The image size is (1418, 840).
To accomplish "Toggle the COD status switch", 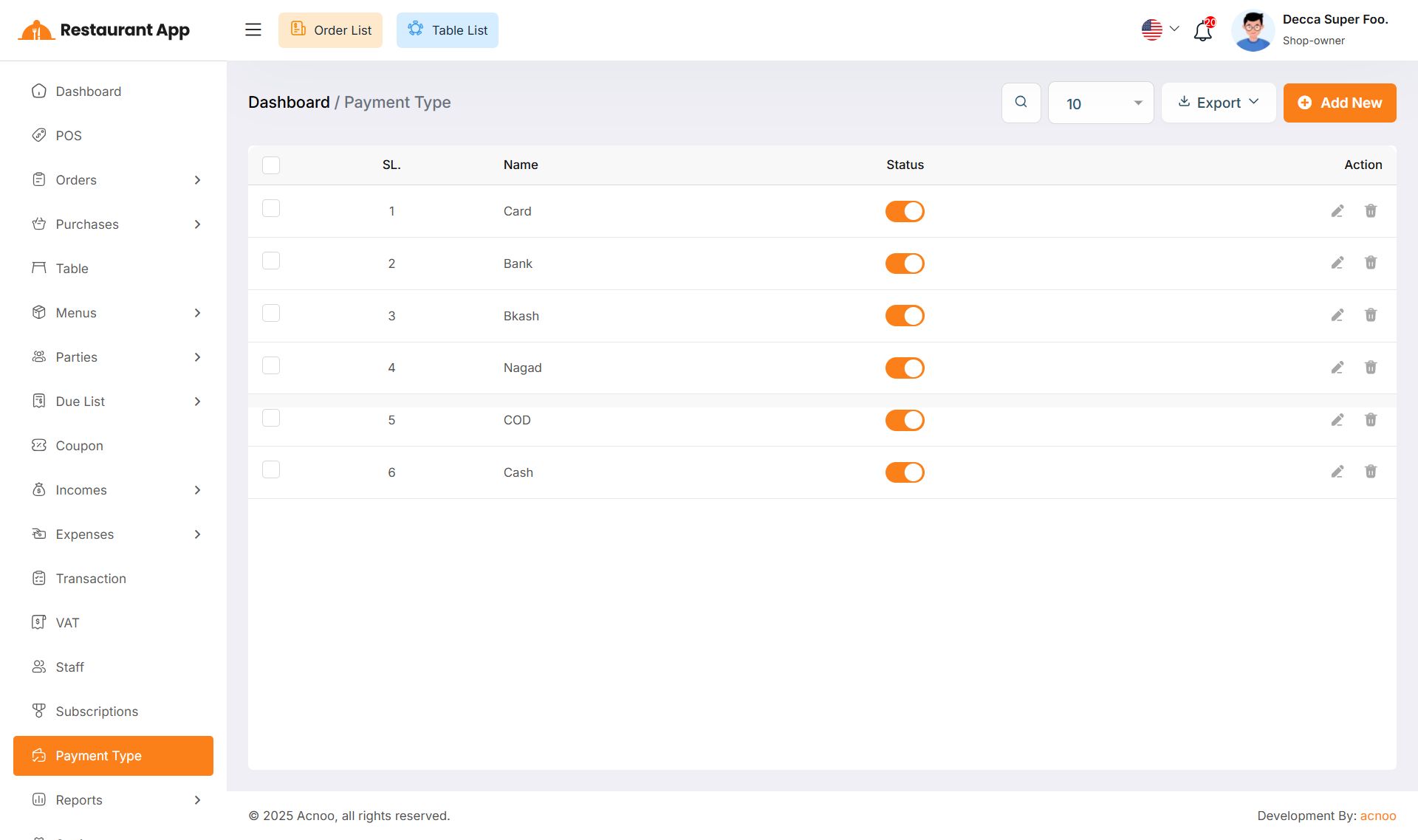I will pyautogui.click(x=905, y=420).
